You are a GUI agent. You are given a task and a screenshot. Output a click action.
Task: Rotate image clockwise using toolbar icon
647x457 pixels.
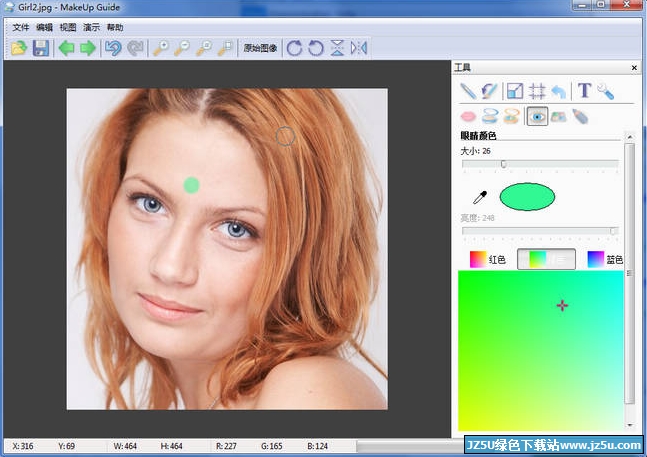tap(293, 48)
